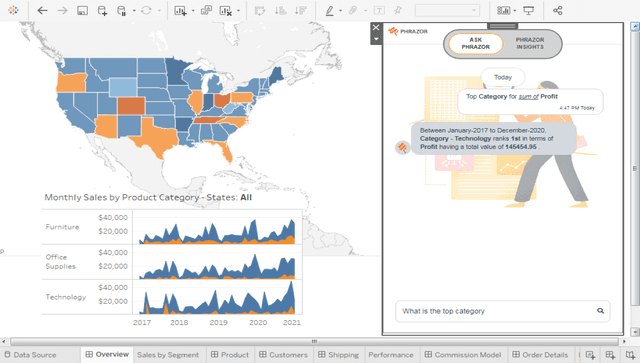The width and height of the screenshot is (640, 363).
Task: Save the workbook with the save icon
Action: (82, 11)
